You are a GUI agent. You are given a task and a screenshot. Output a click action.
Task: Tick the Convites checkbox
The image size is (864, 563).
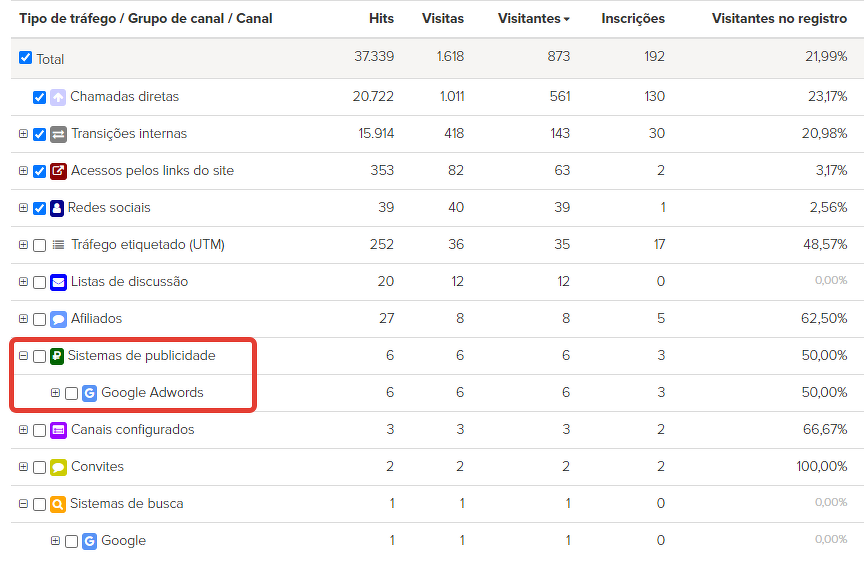(39, 467)
